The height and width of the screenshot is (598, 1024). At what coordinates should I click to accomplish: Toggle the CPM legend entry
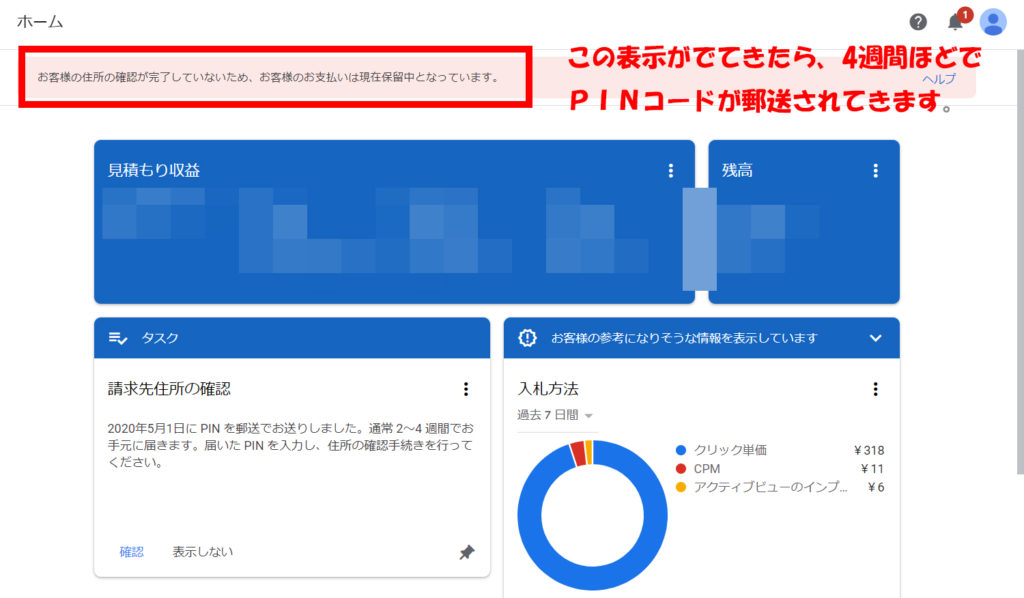pyautogui.click(x=709, y=467)
